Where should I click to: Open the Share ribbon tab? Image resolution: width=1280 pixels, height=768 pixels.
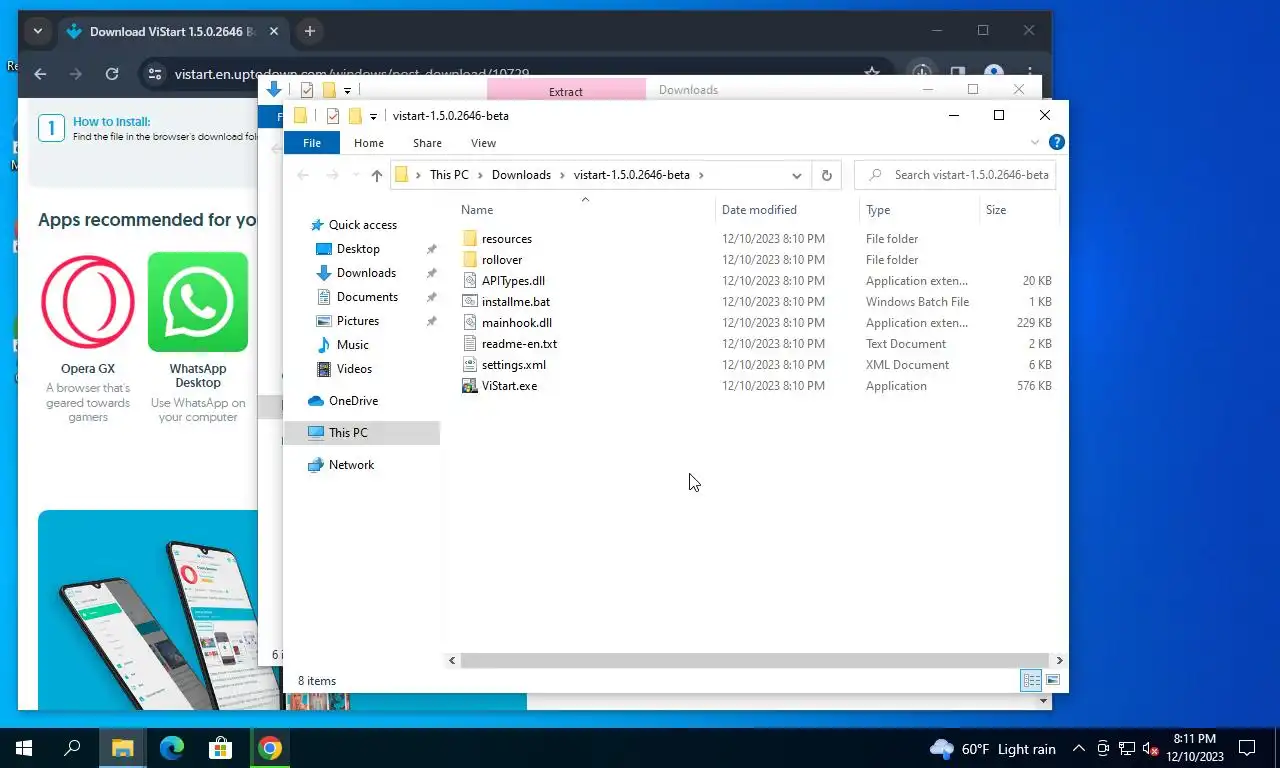coord(427,143)
